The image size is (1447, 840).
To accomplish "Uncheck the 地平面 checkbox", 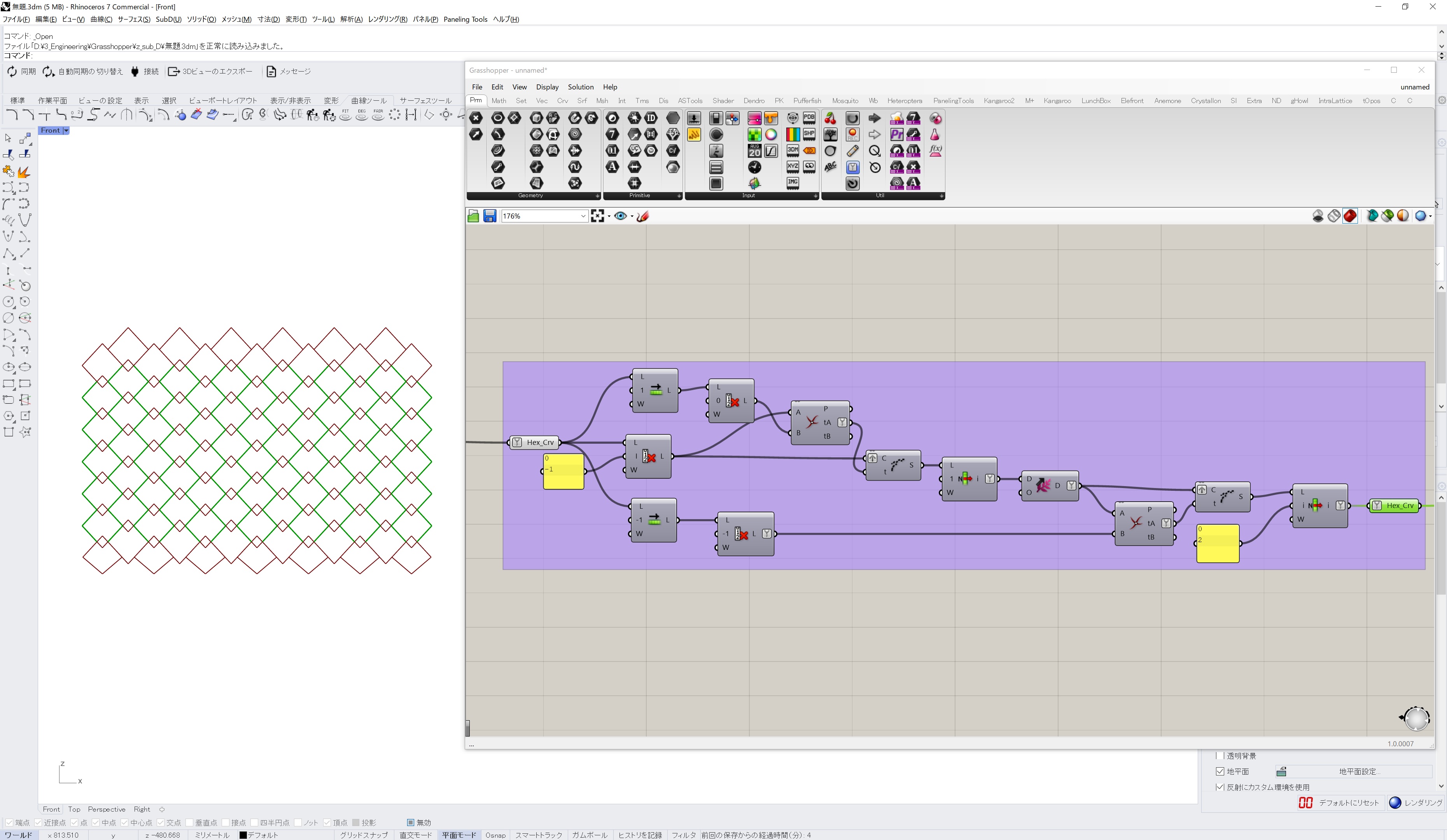I will [1220, 771].
